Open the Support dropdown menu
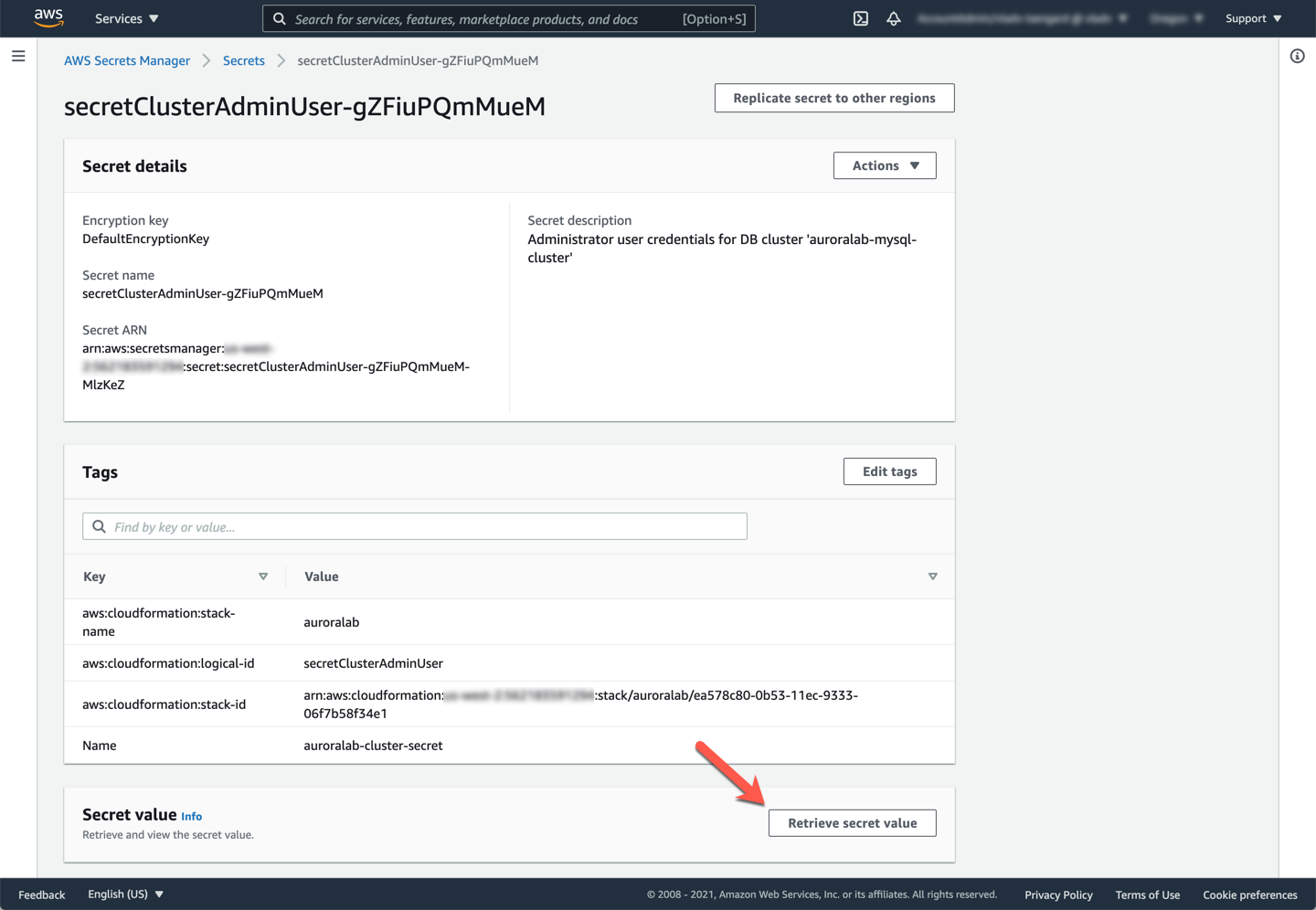This screenshot has height=910, width=1316. click(x=1253, y=18)
